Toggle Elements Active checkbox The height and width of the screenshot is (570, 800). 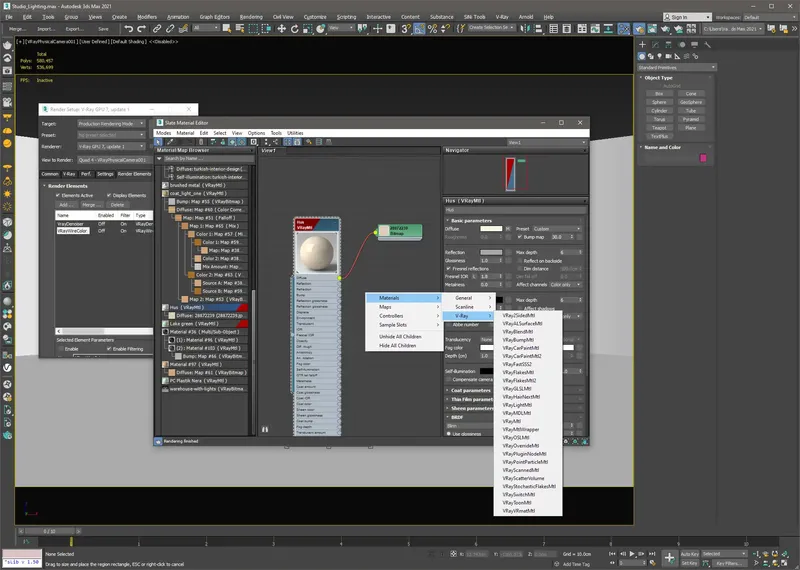pyautogui.click(x=58, y=195)
